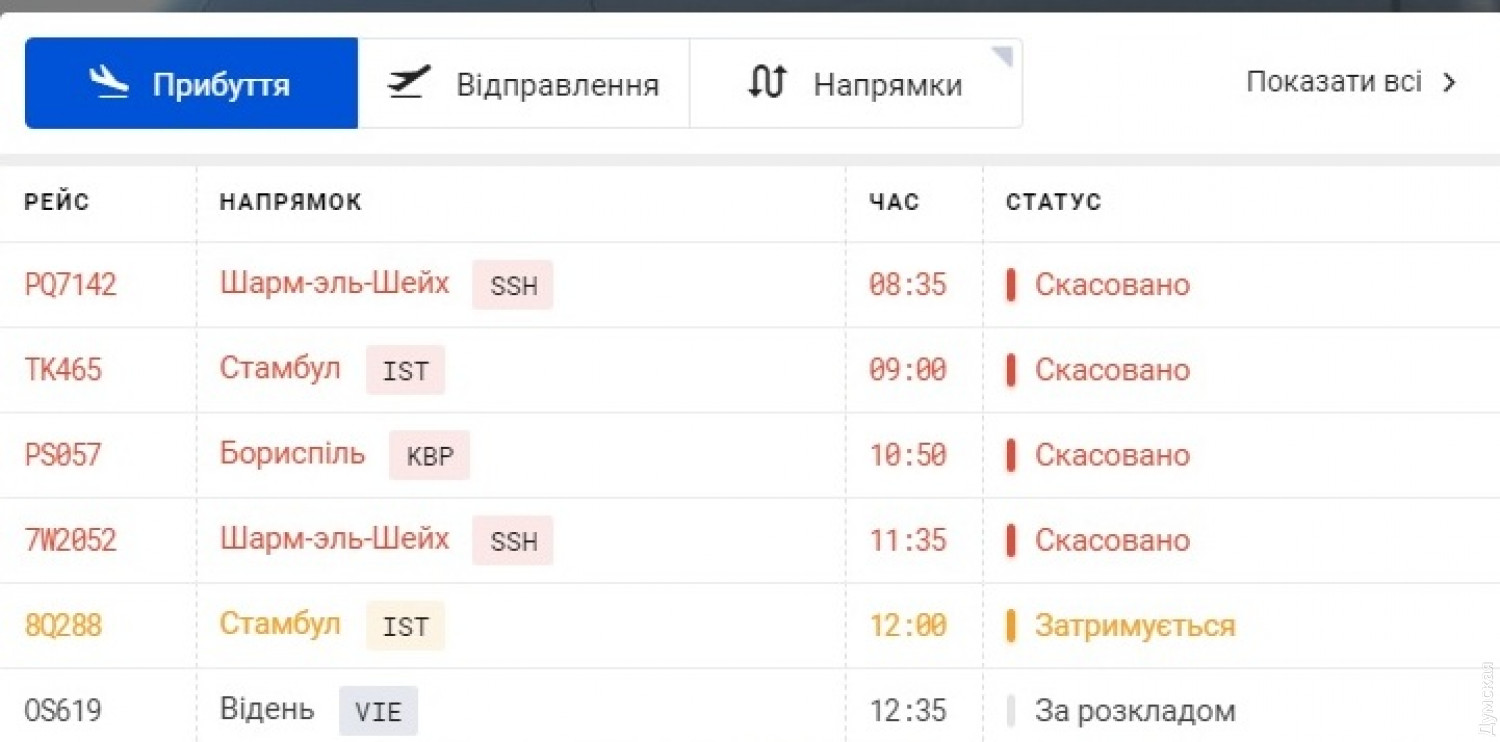
Task: Click the arrivals plane icon
Action: [109, 83]
